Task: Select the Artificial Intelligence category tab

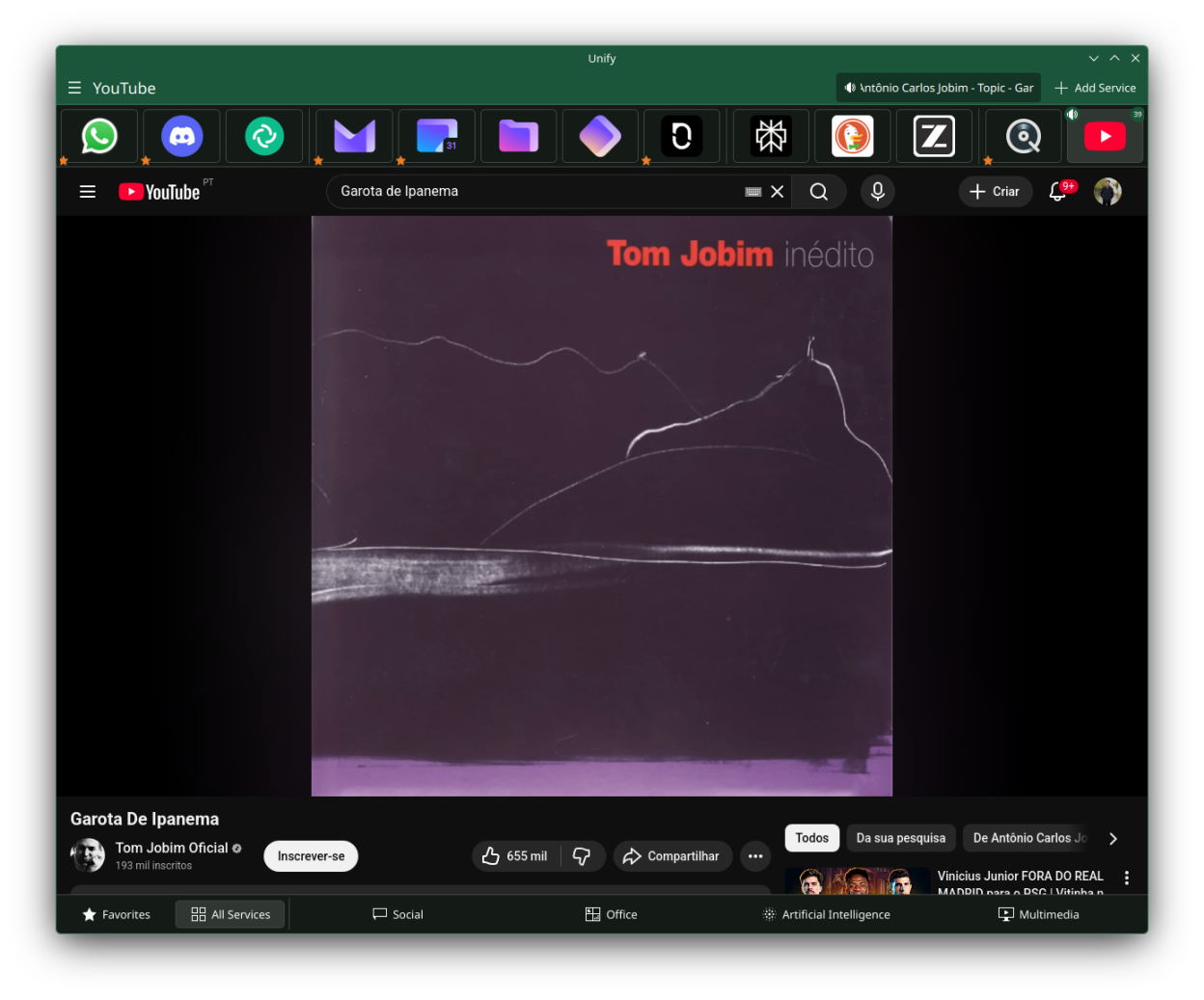Action: click(827, 914)
